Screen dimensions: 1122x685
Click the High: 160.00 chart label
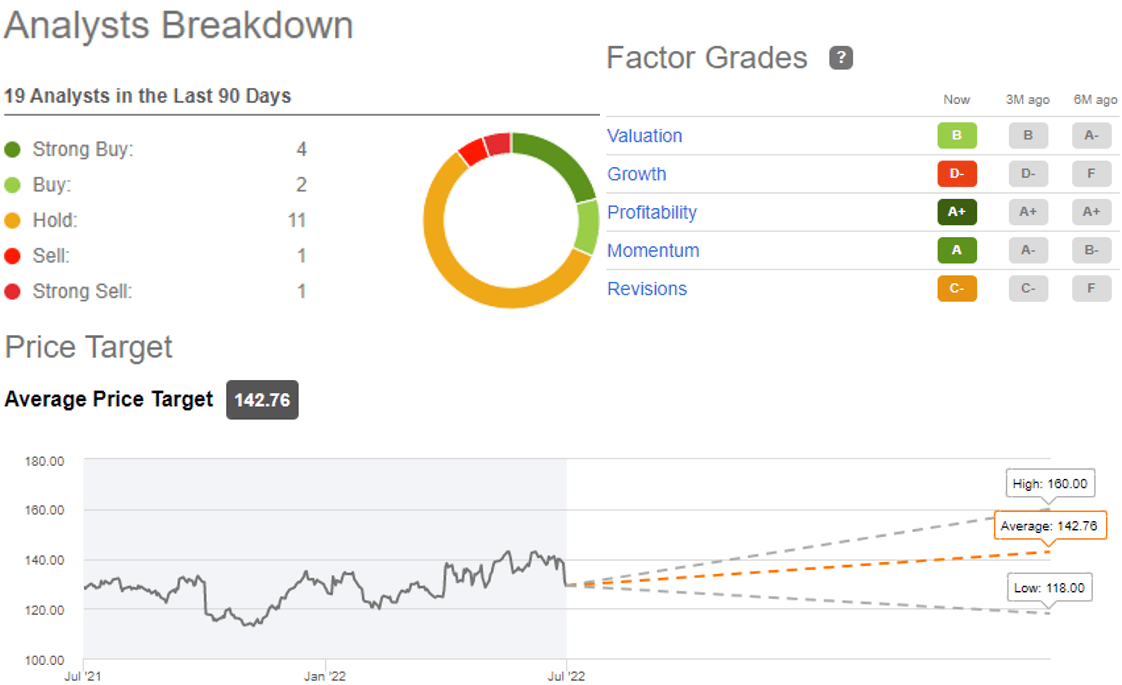1049,485
